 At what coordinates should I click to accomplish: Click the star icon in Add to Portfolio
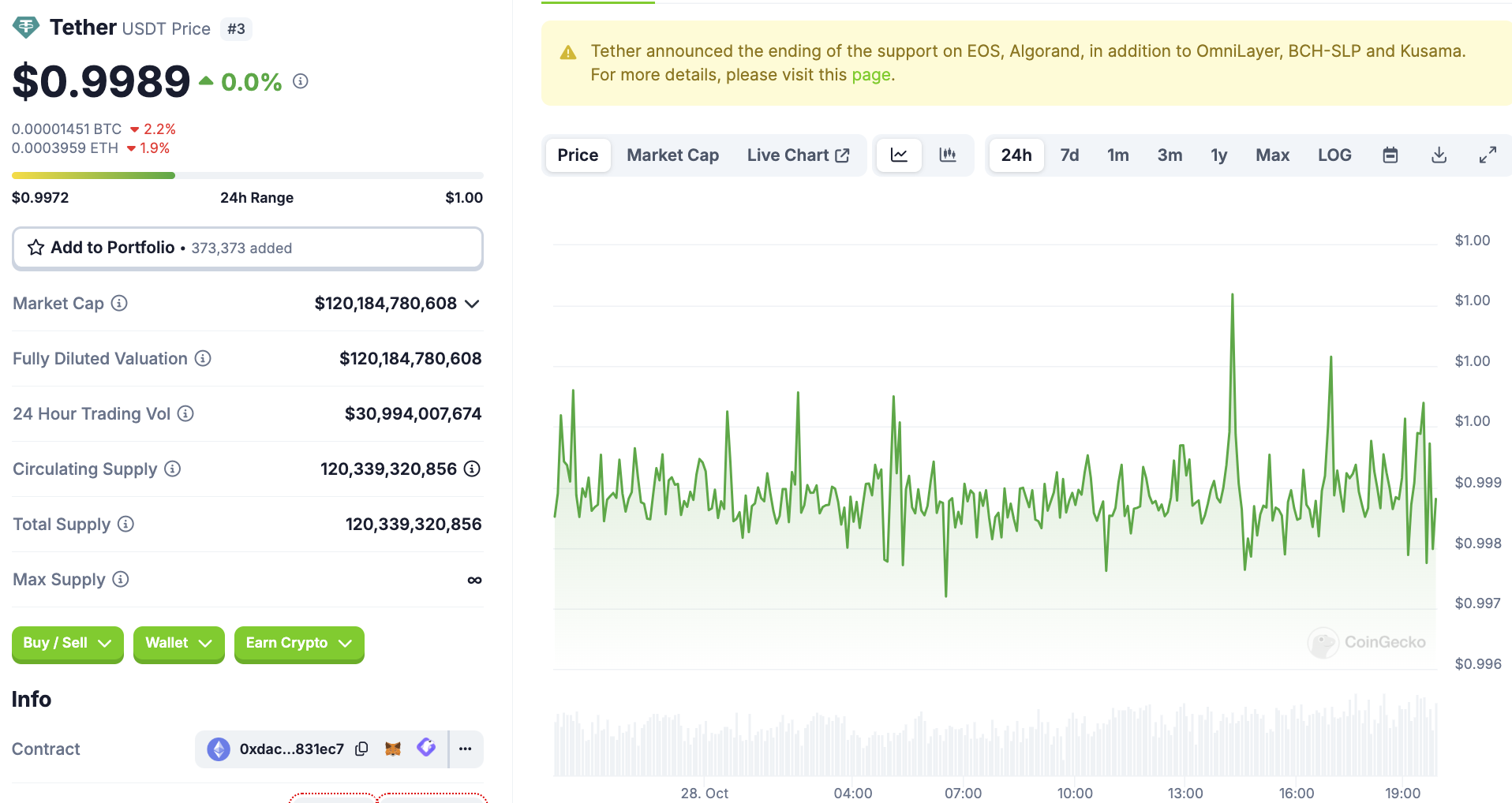36,248
